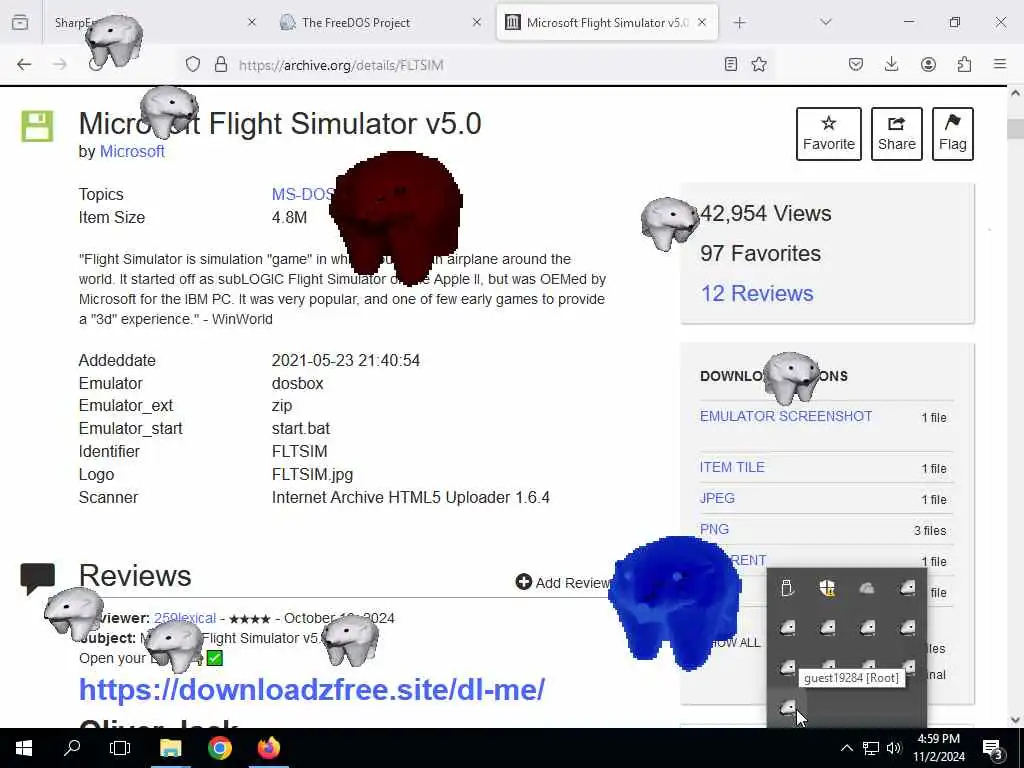The height and width of the screenshot is (768, 1024).
Task: Open the Firefox View icon beside tabs
Action: (20, 22)
